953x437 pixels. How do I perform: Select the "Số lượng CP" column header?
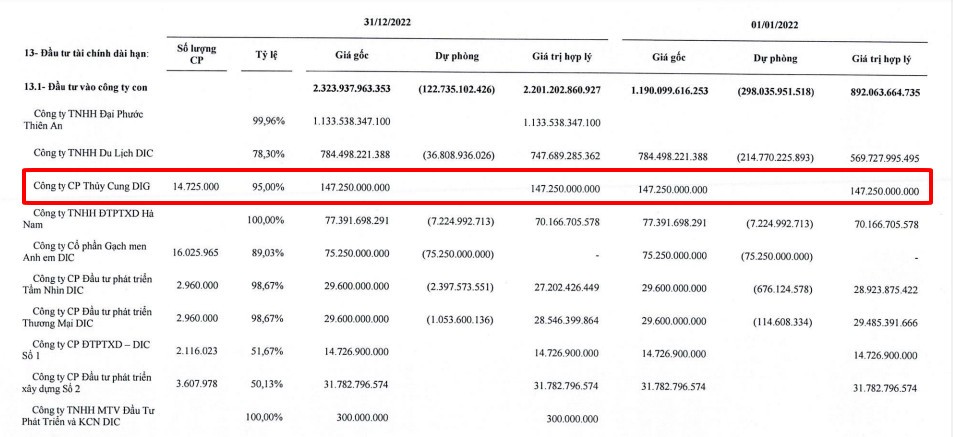(x=196, y=53)
